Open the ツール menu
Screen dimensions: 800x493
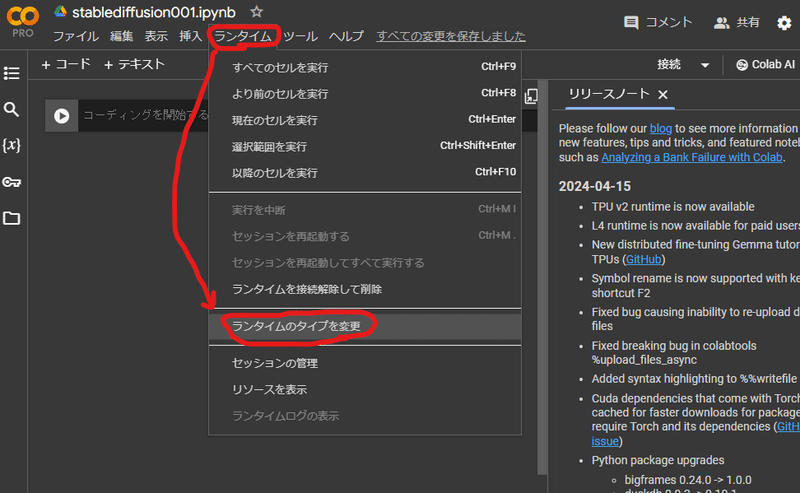pos(301,36)
